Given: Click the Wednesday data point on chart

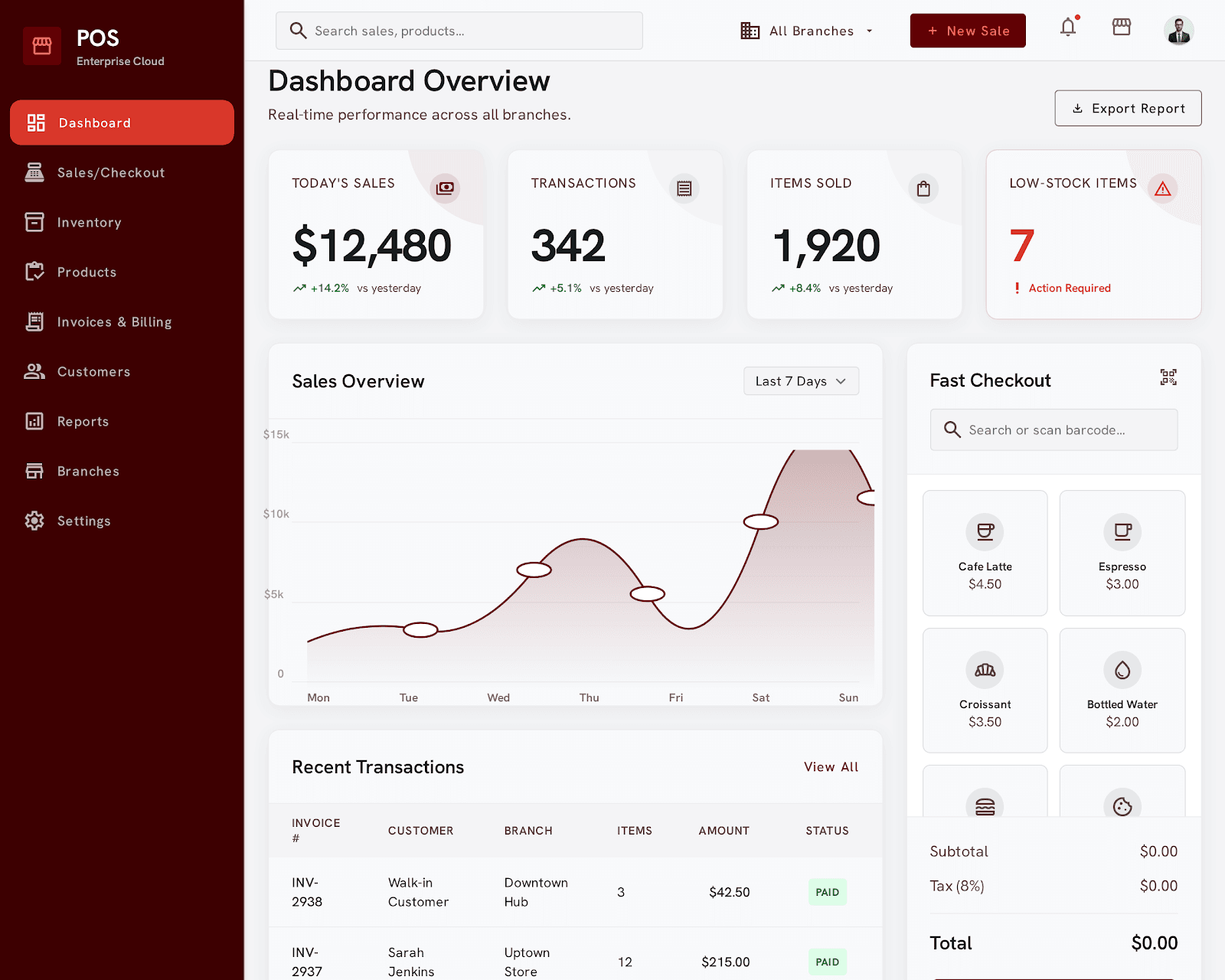Looking at the screenshot, I should (x=534, y=570).
